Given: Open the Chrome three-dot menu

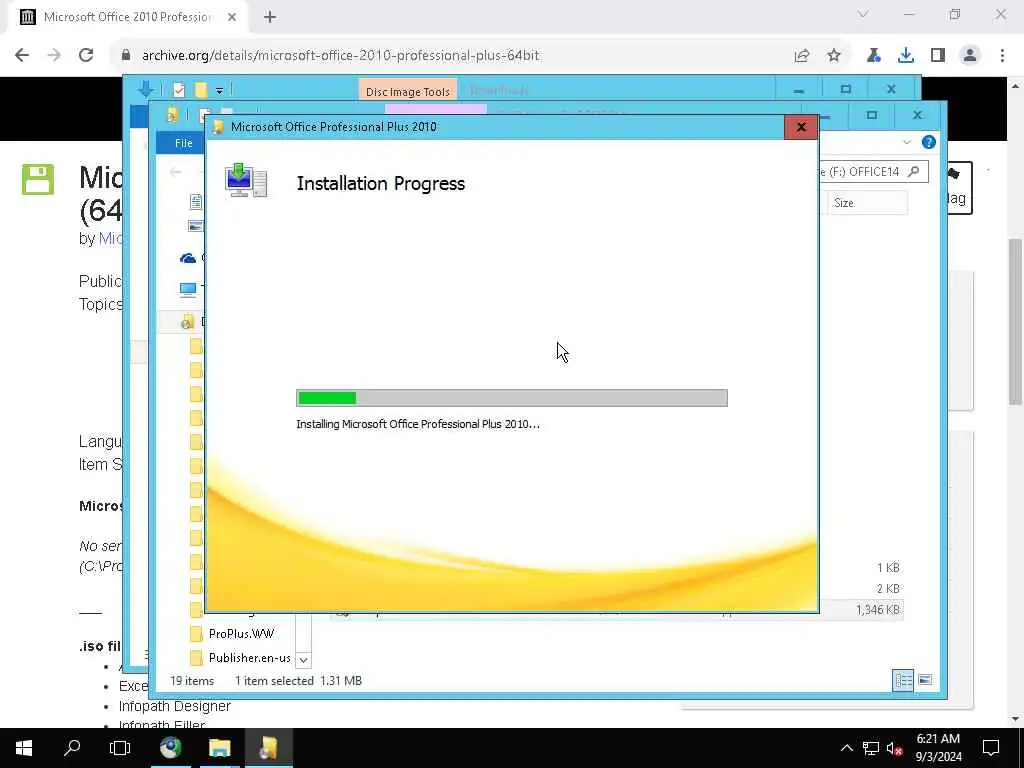Looking at the screenshot, I should pyautogui.click(x=1002, y=56).
